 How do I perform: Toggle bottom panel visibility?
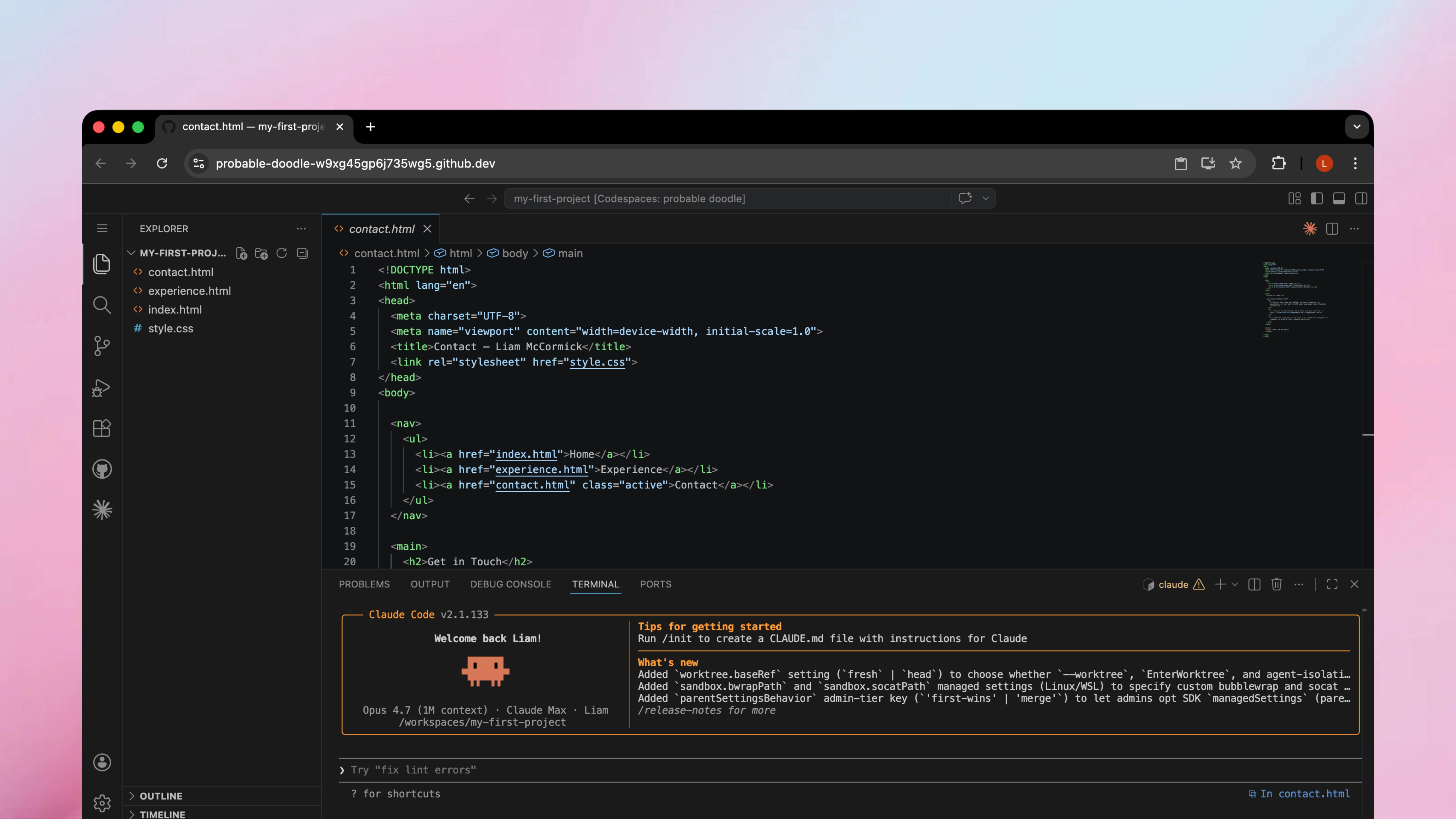1339,198
